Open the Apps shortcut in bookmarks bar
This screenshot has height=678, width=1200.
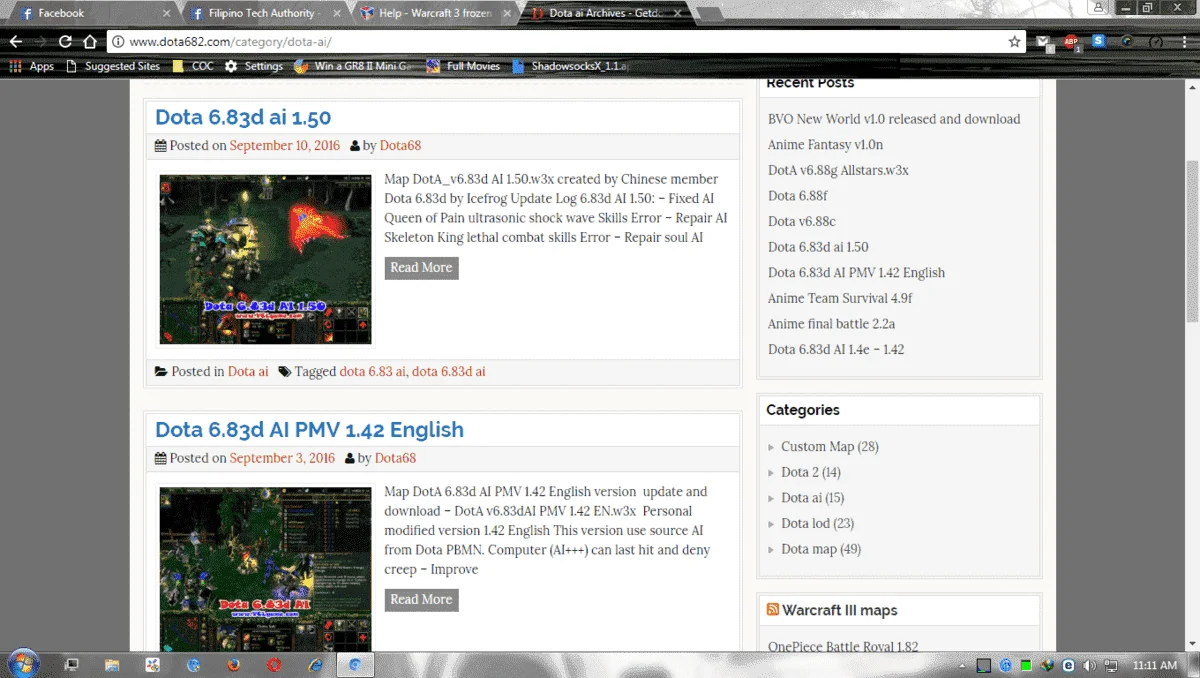[x=31, y=66]
